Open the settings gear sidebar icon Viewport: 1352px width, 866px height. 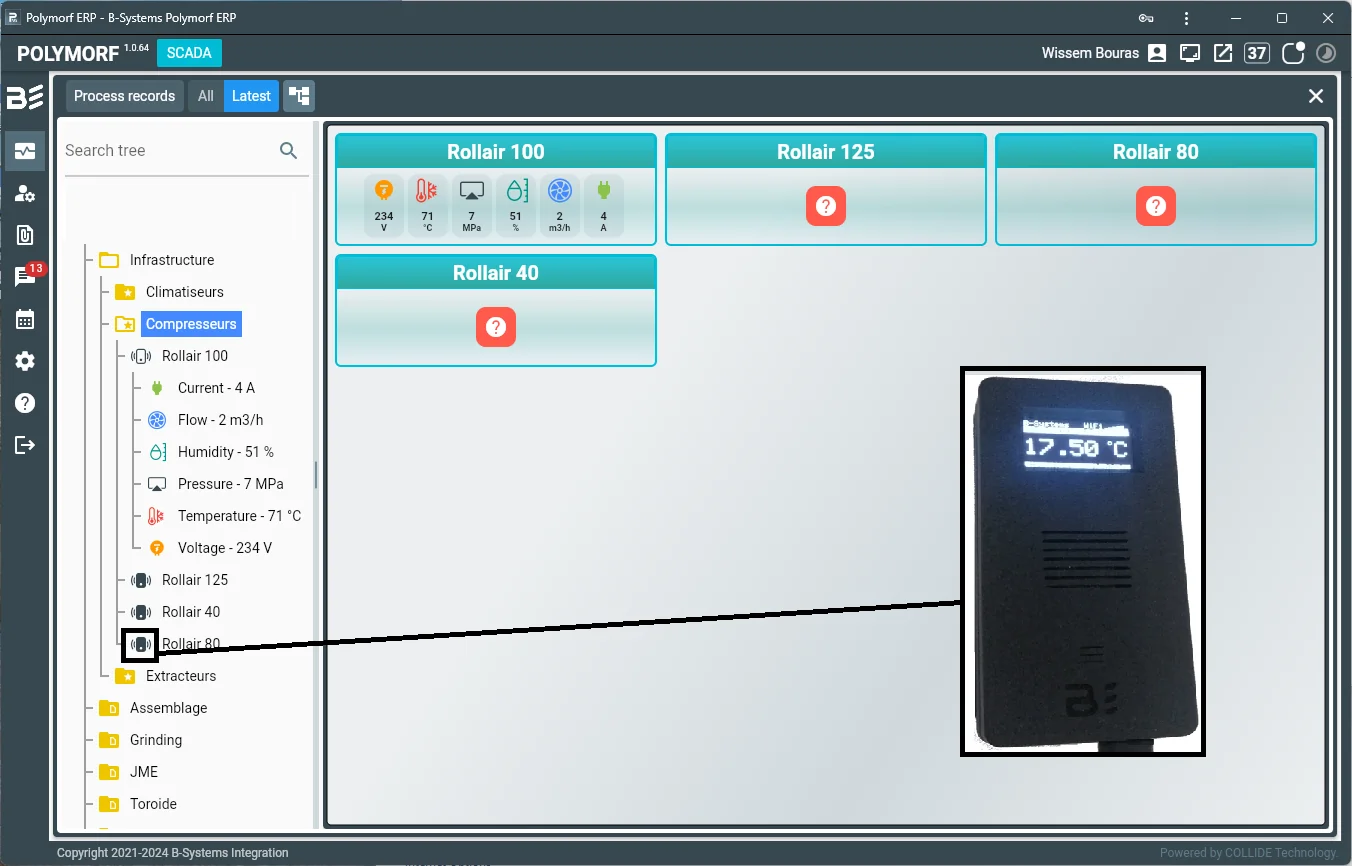pyautogui.click(x=24, y=362)
